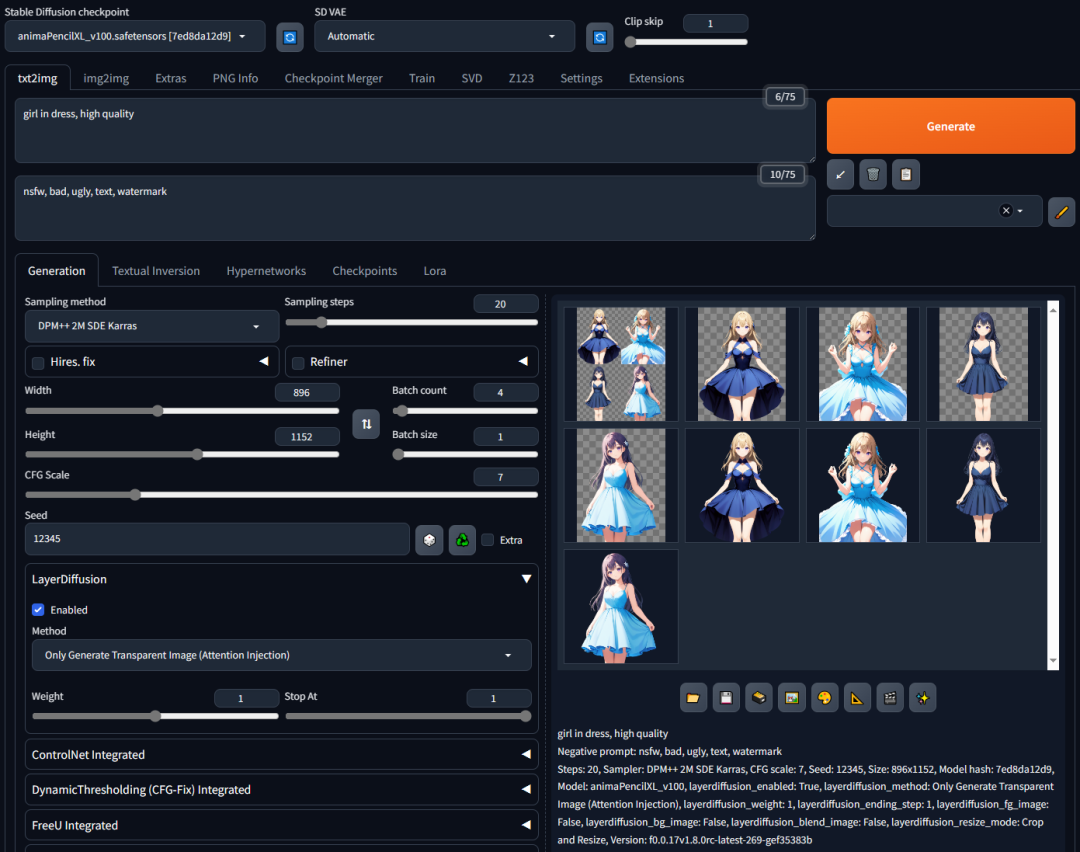Reuse the seed from the last generation

(461, 540)
